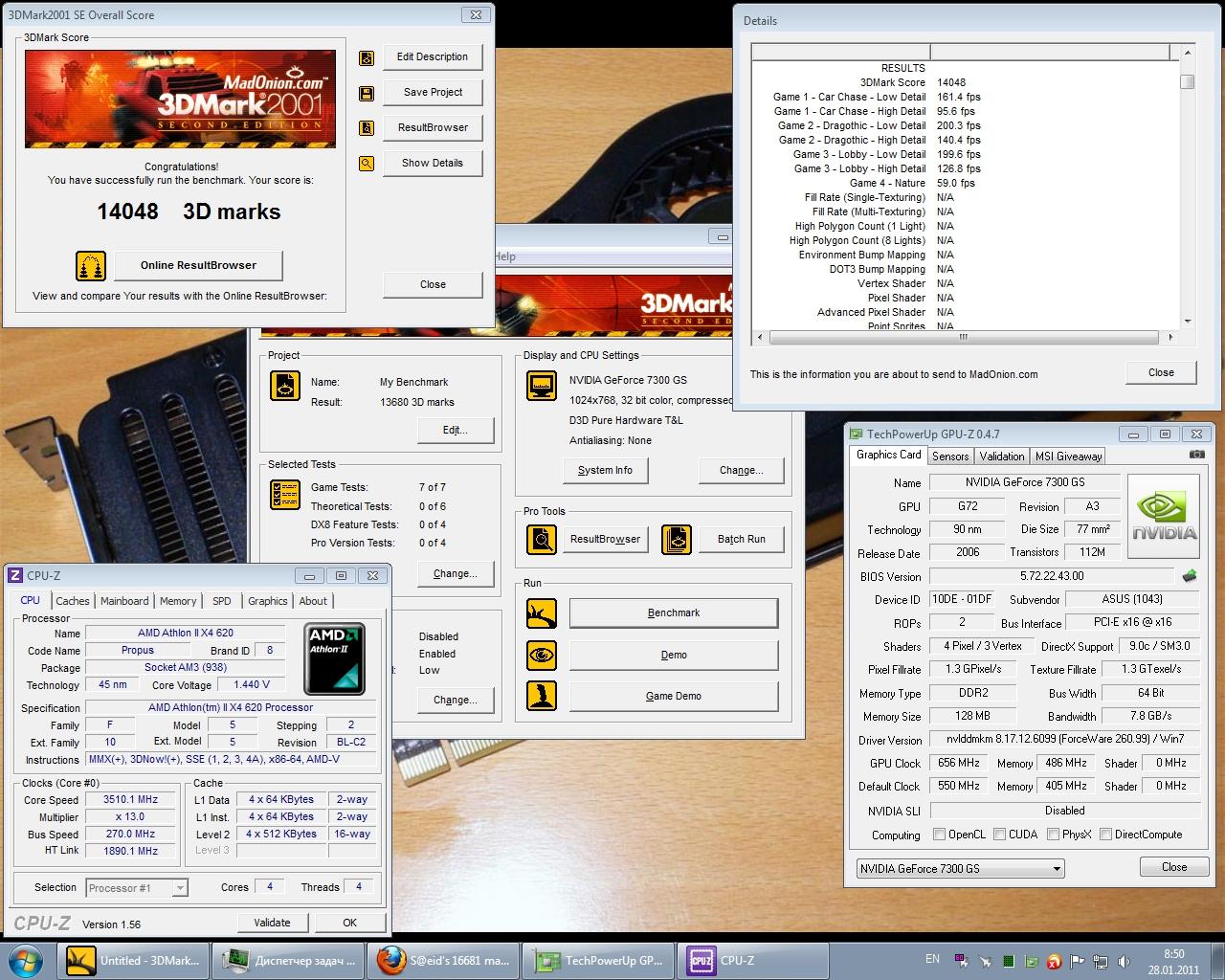The image size is (1225, 980).
Task: Click the Validate button in CPU-Z
Action: (x=272, y=923)
